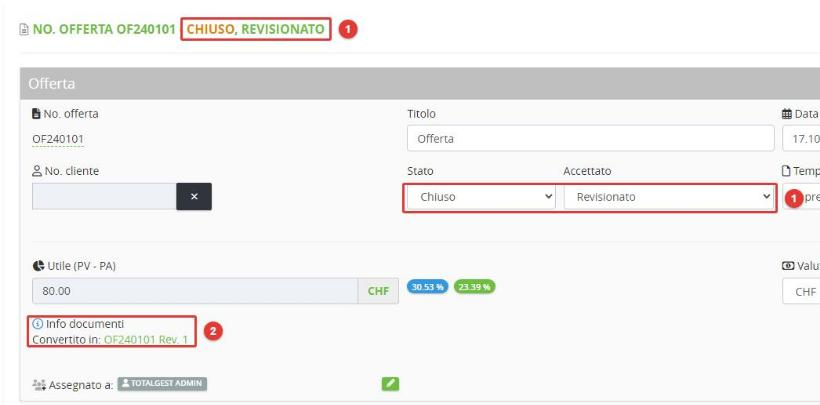
Task: Open the Accettato dropdown showing Revisionato
Action: pos(669,197)
